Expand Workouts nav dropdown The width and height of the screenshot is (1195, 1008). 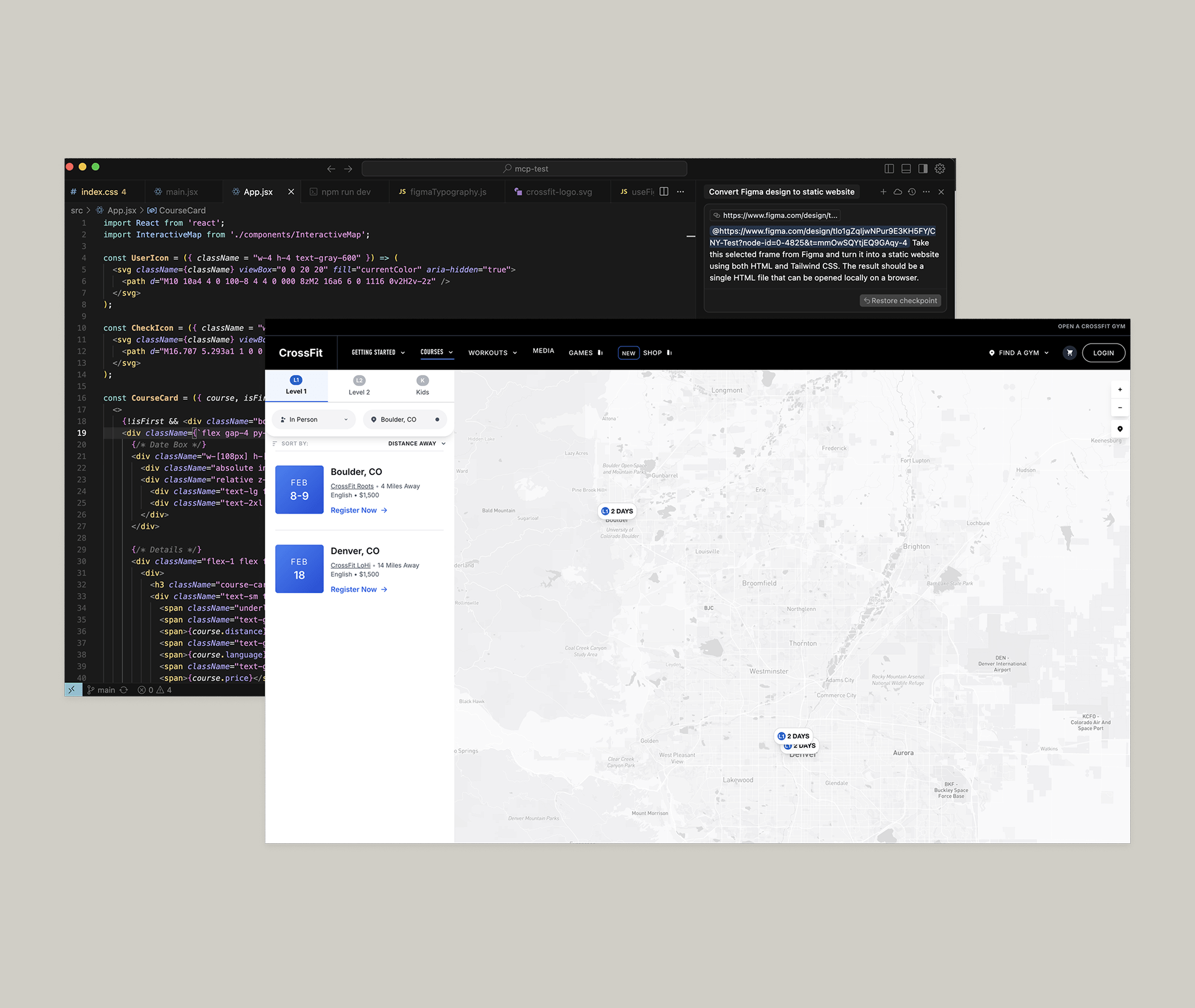[493, 353]
